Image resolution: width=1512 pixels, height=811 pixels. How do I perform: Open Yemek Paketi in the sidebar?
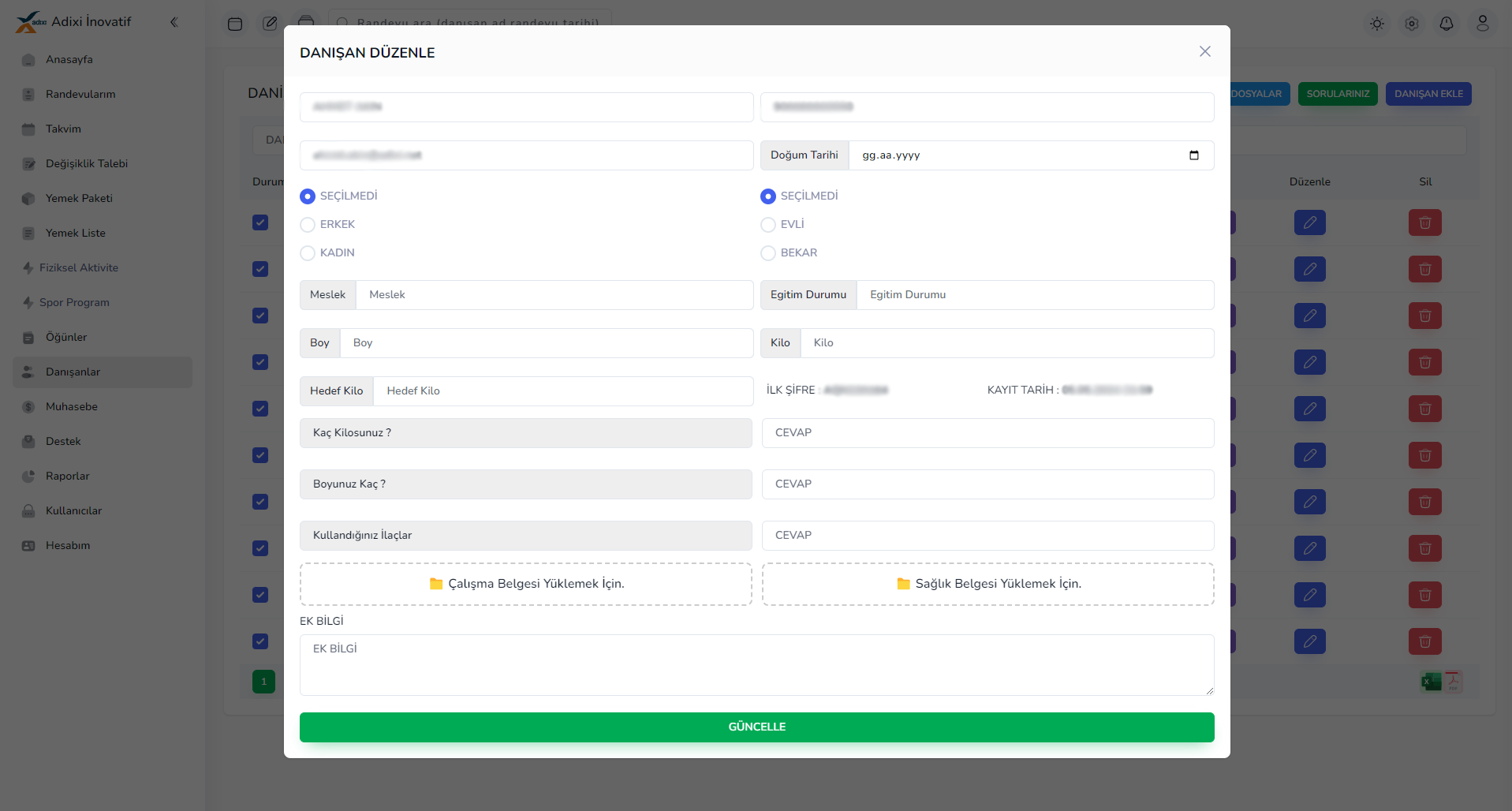click(x=103, y=199)
